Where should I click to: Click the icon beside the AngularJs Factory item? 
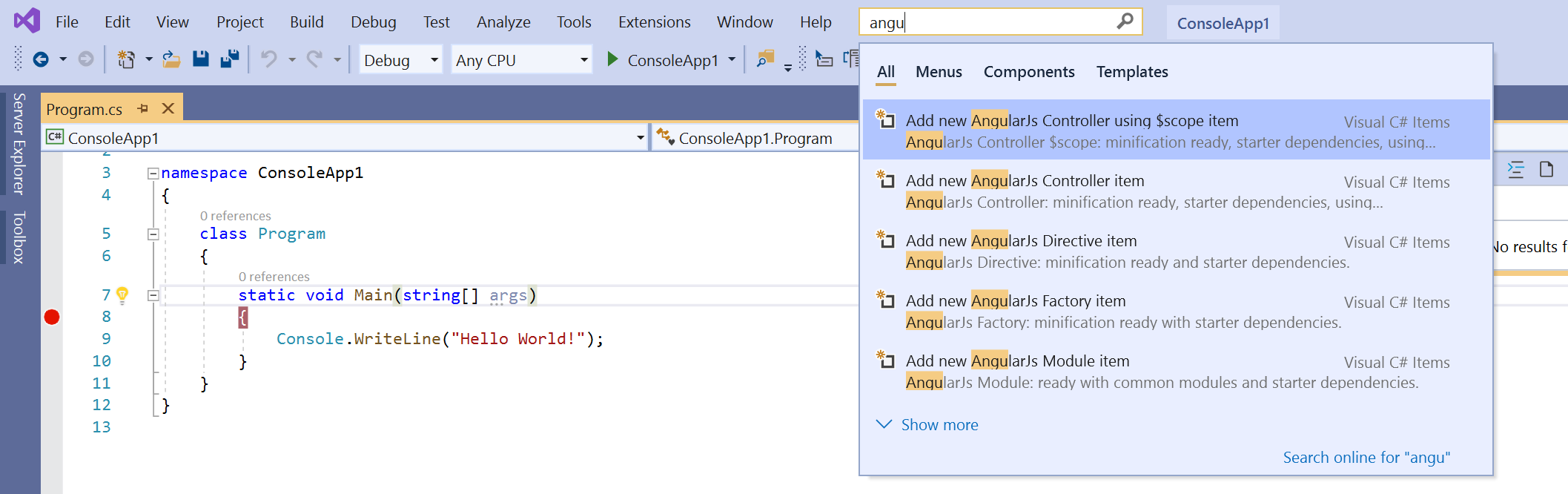(x=885, y=300)
